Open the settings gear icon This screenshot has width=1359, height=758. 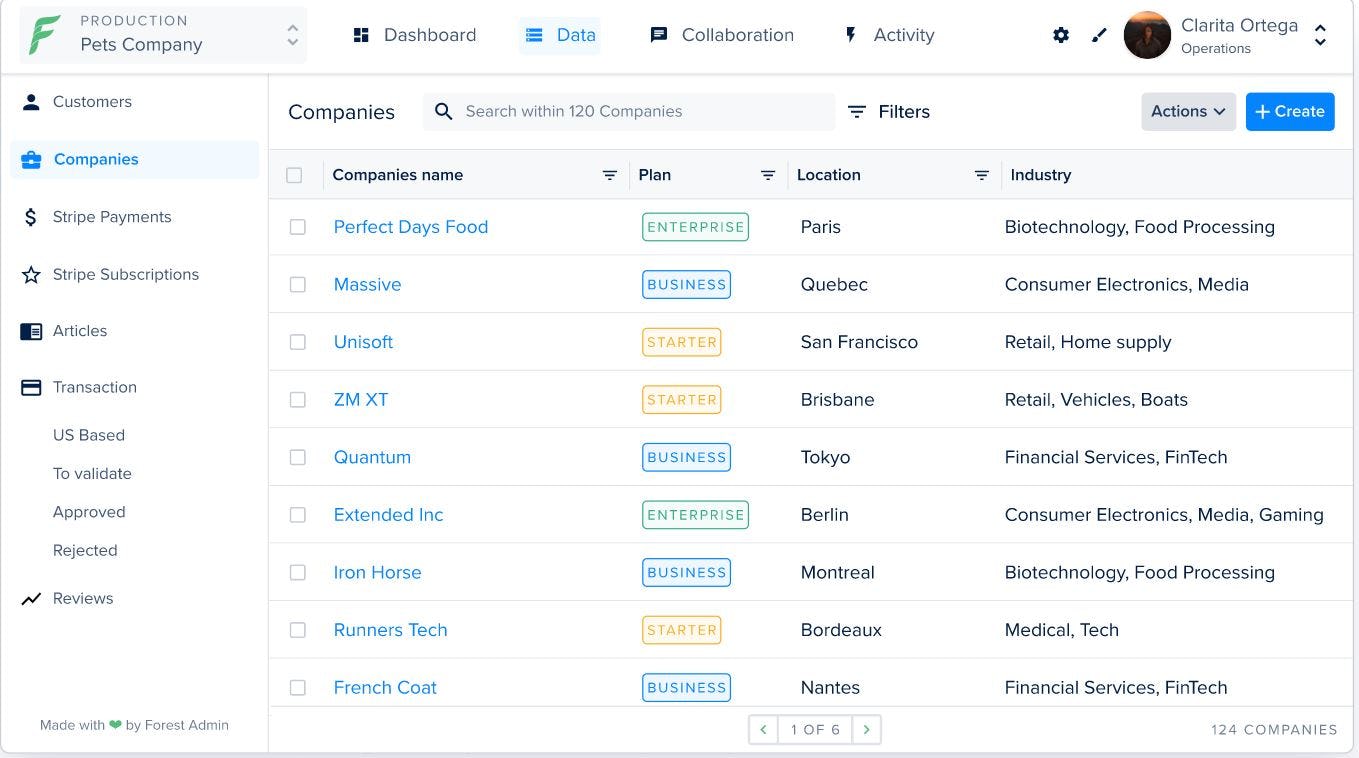(x=1060, y=34)
